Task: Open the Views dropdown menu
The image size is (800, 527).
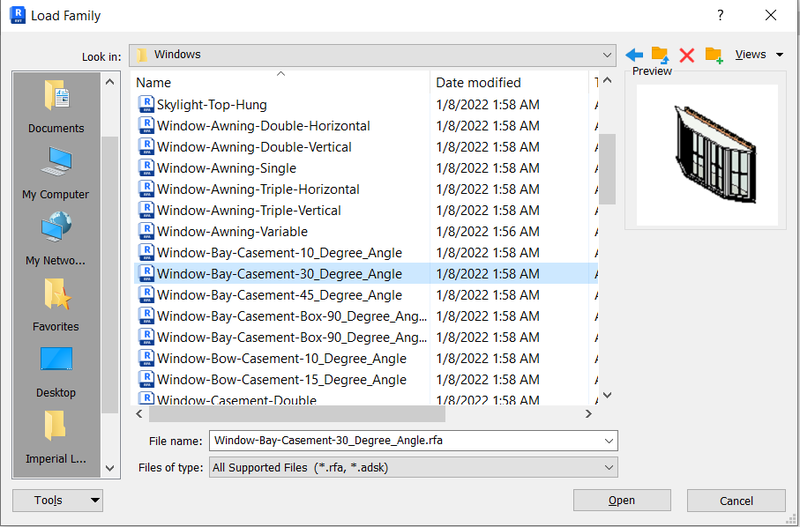Action: (759, 55)
